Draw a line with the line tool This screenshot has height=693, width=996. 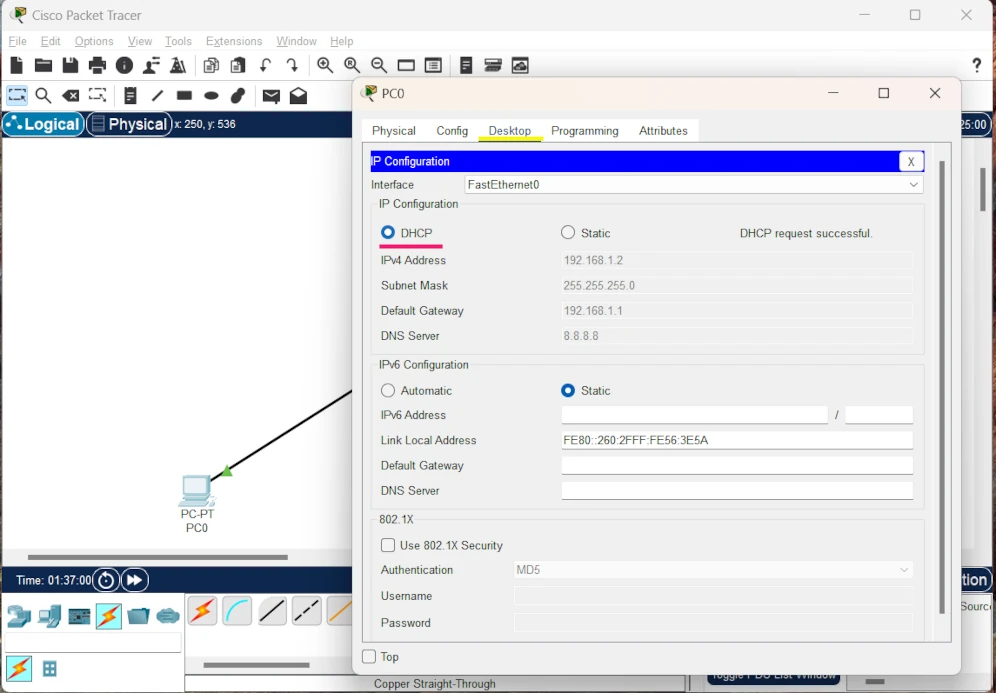(158, 96)
